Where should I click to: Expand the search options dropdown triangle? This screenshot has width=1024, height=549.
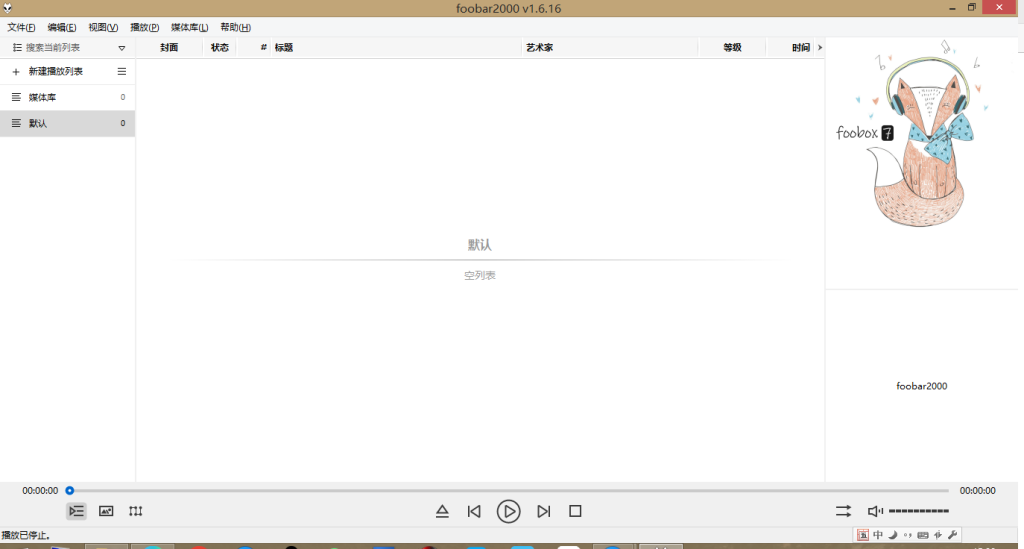tap(121, 48)
